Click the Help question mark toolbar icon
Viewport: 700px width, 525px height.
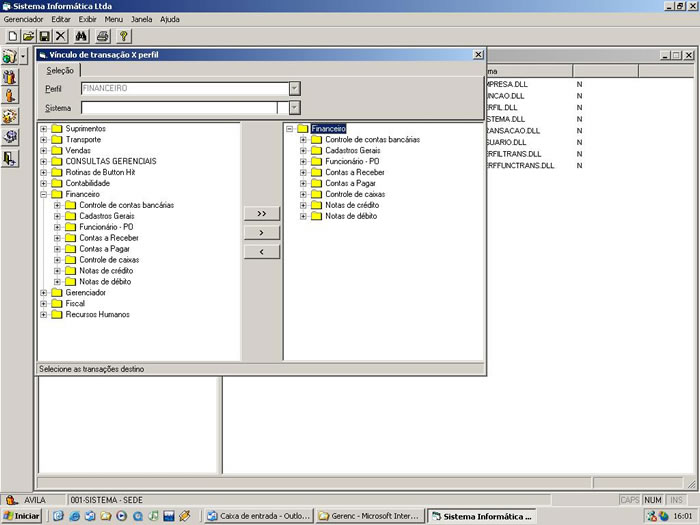pyautogui.click(x=124, y=36)
